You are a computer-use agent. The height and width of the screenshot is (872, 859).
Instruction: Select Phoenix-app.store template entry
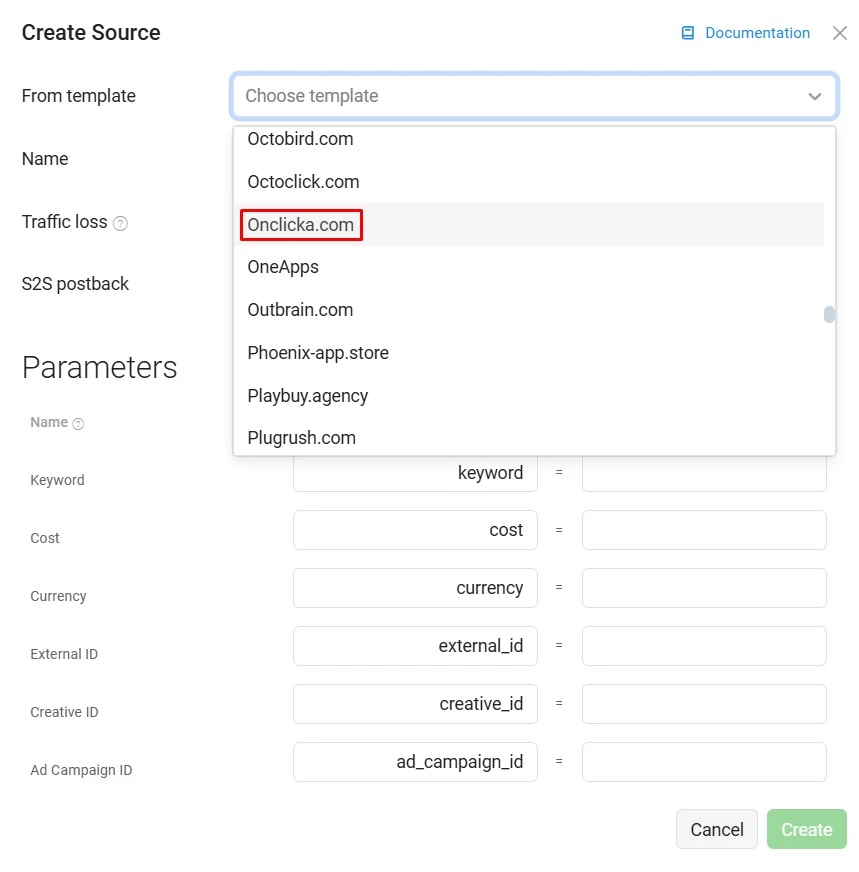(318, 353)
